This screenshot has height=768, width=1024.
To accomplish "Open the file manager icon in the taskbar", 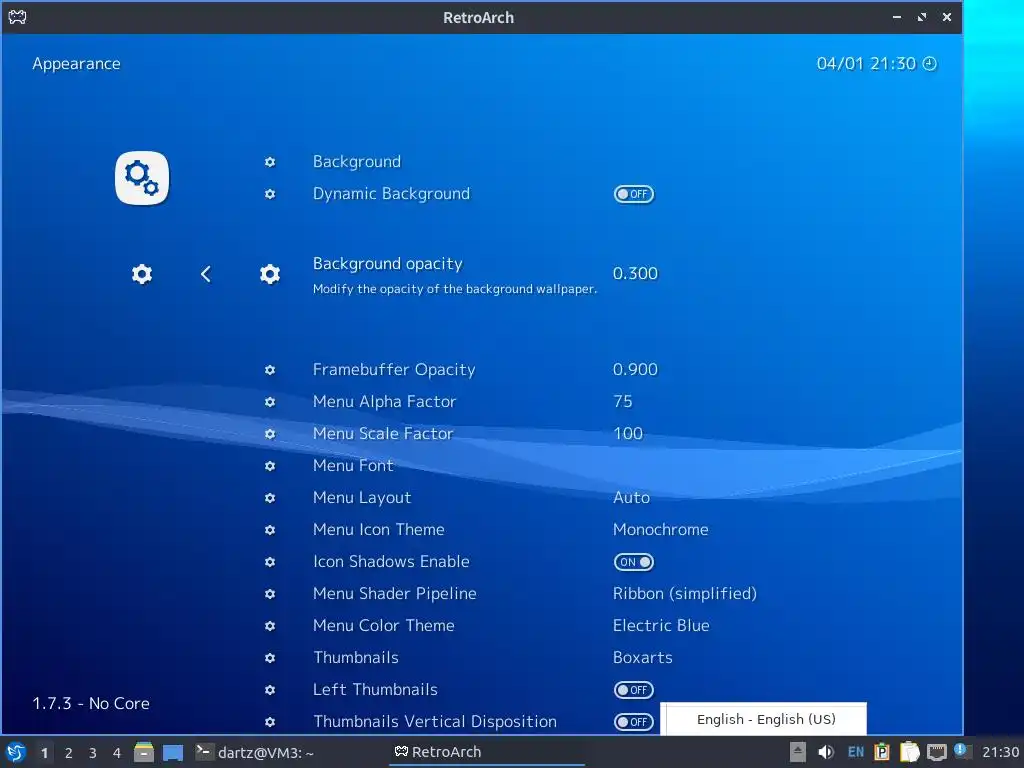I will tap(144, 752).
